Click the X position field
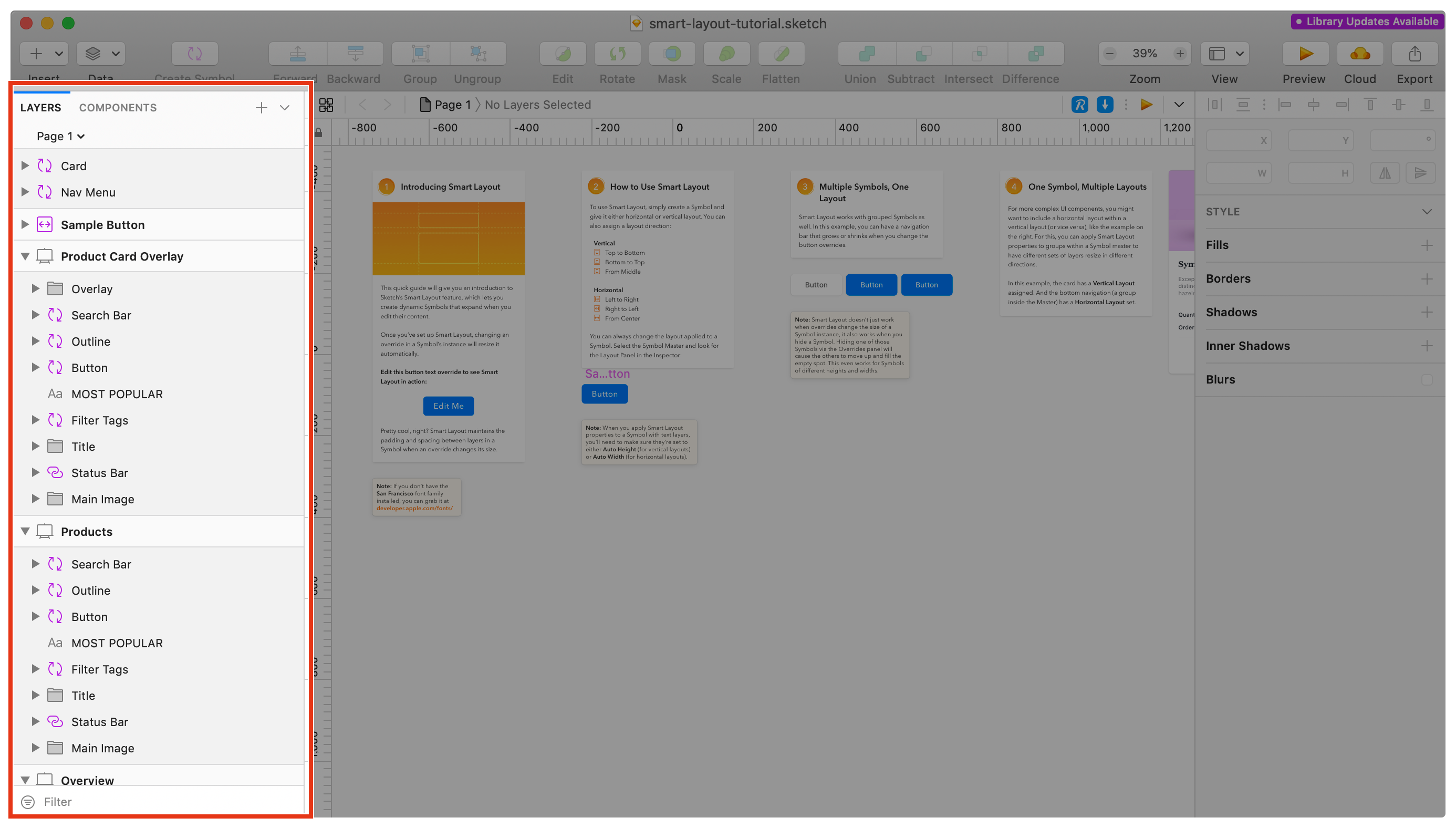This screenshot has width=1456, height=828. [1238, 140]
